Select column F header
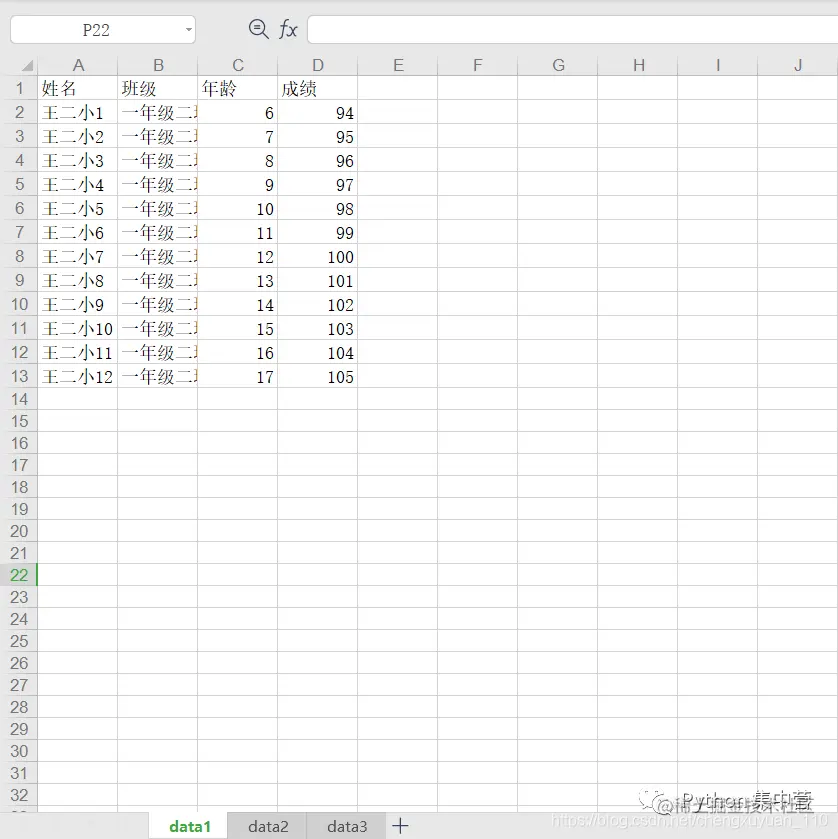The height and width of the screenshot is (839, 838). tap(478, 65)
